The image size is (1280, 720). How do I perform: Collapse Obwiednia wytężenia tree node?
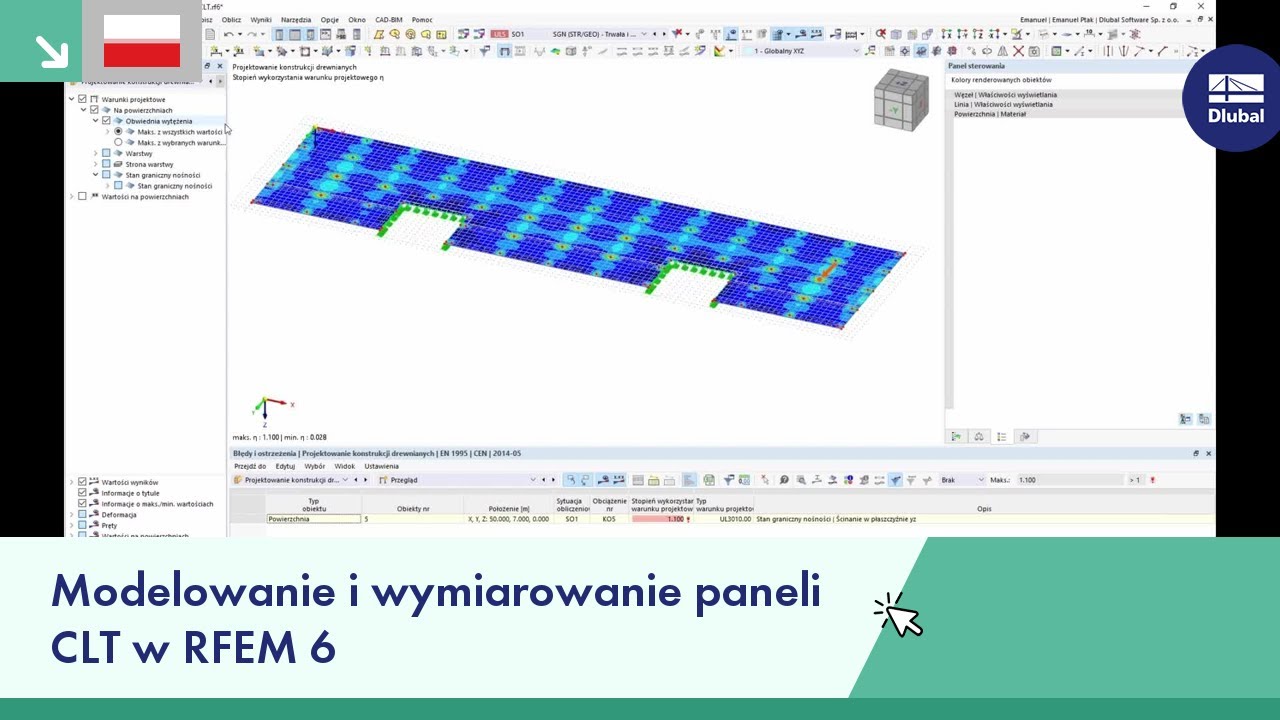tap(95, 121)
